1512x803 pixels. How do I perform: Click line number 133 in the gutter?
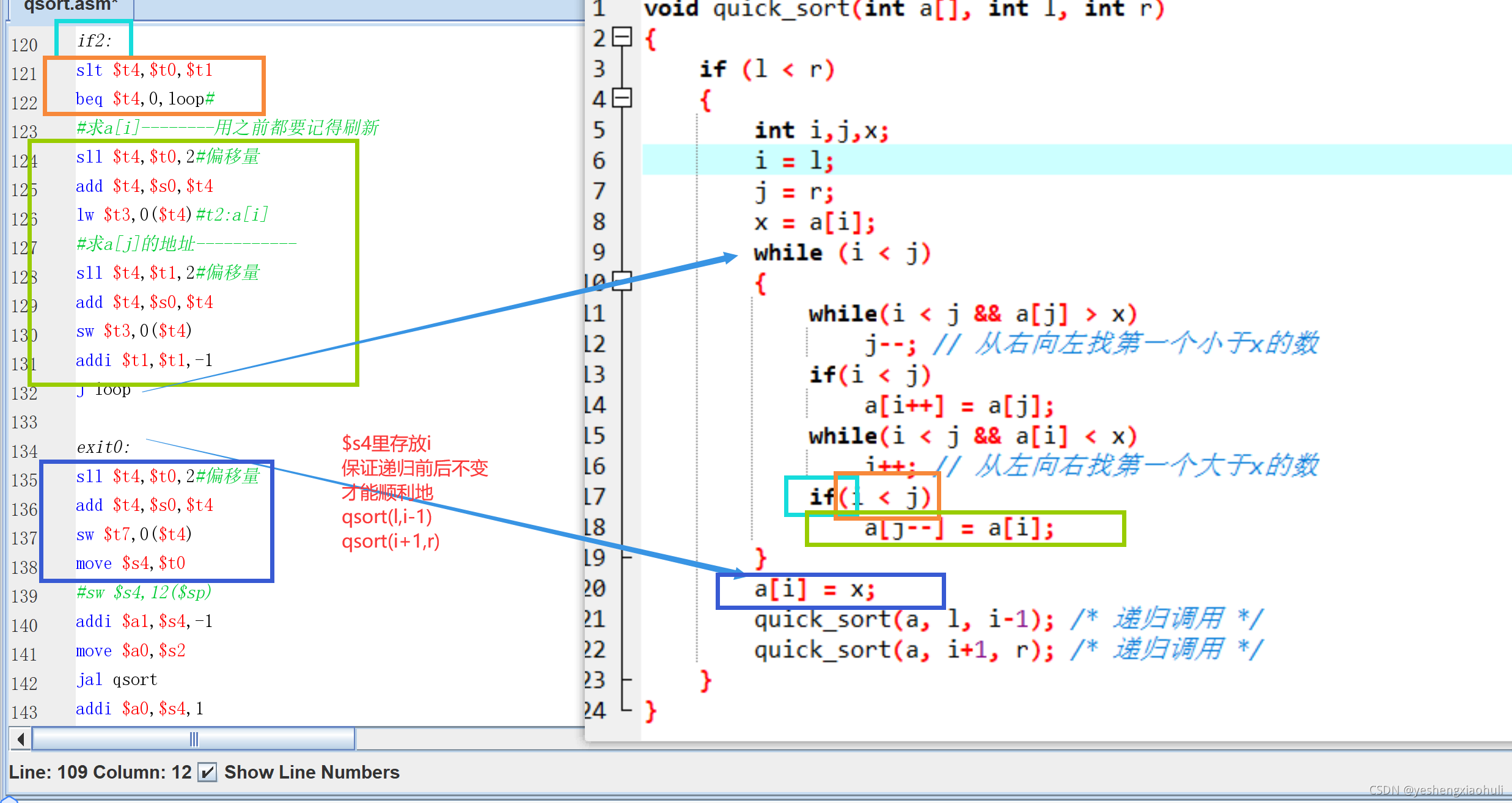[x=24, y=422]
